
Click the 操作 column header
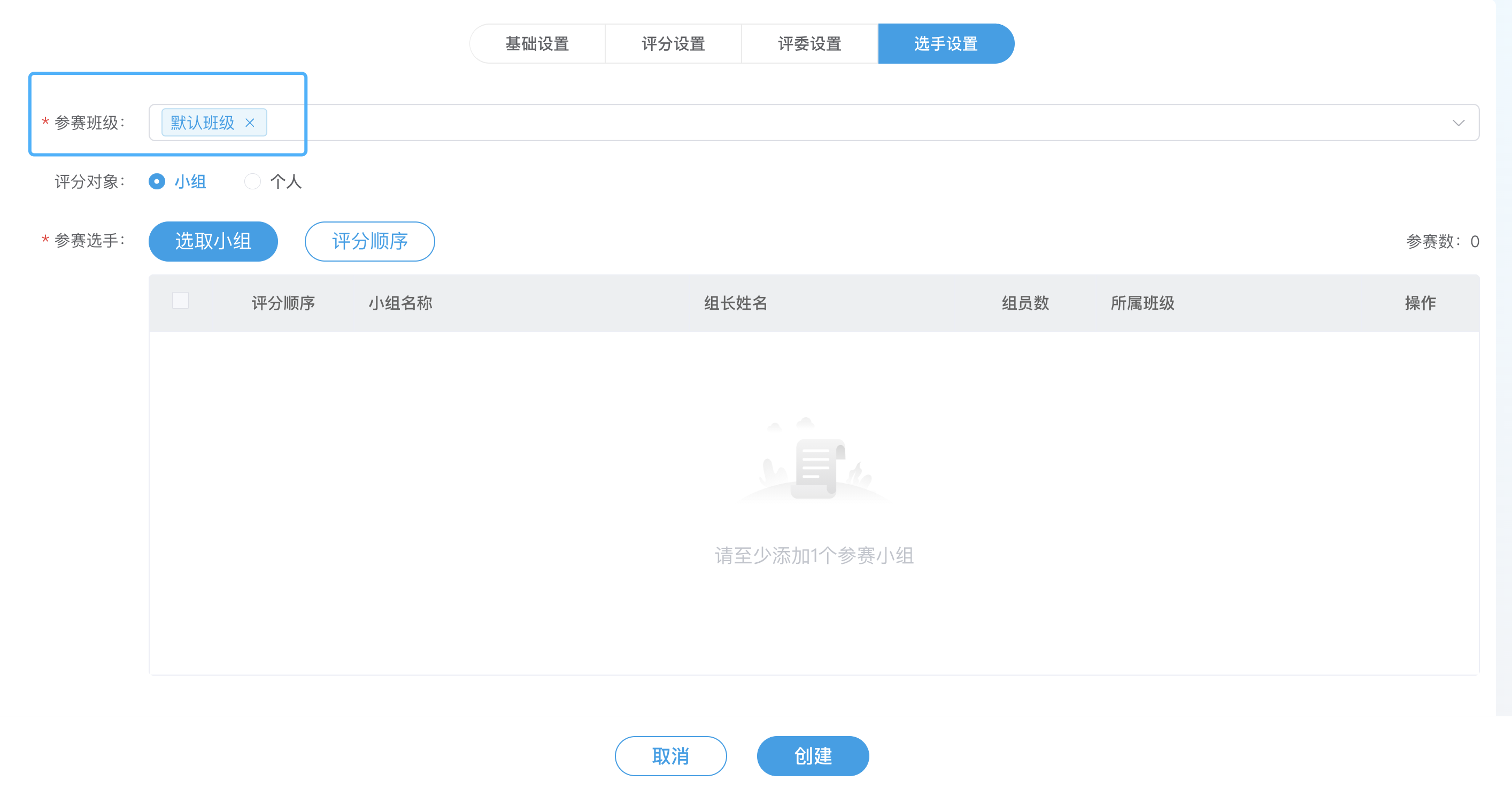(1421, 303)
